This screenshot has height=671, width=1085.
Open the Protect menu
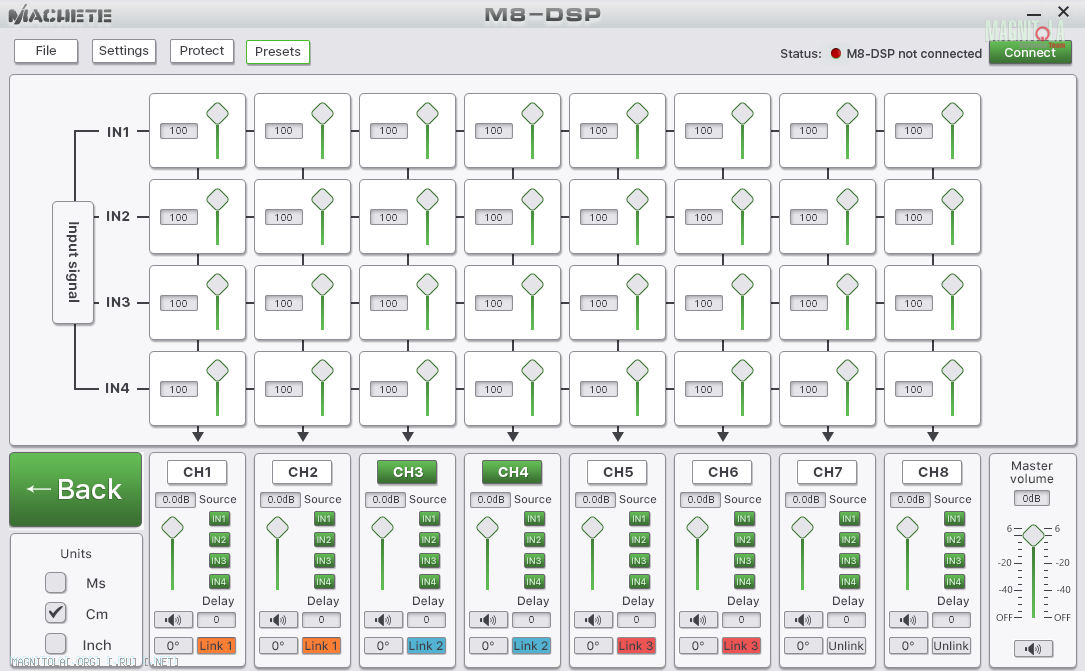click(202, 51)
